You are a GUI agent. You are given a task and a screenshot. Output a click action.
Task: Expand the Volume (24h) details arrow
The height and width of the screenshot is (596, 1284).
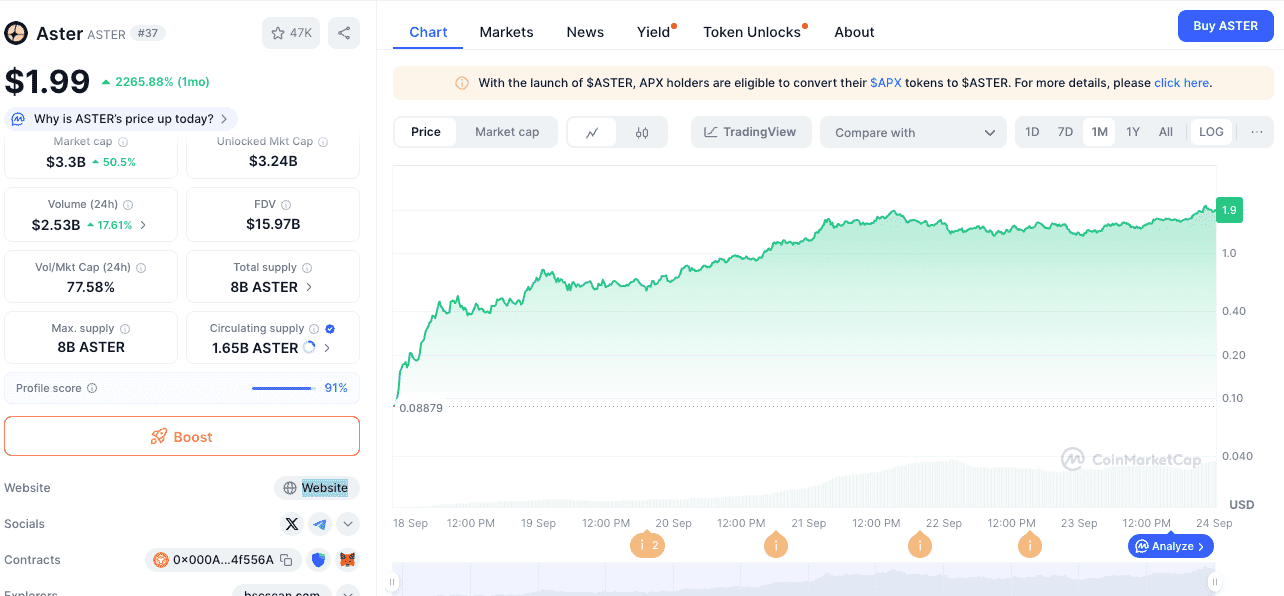143,225
